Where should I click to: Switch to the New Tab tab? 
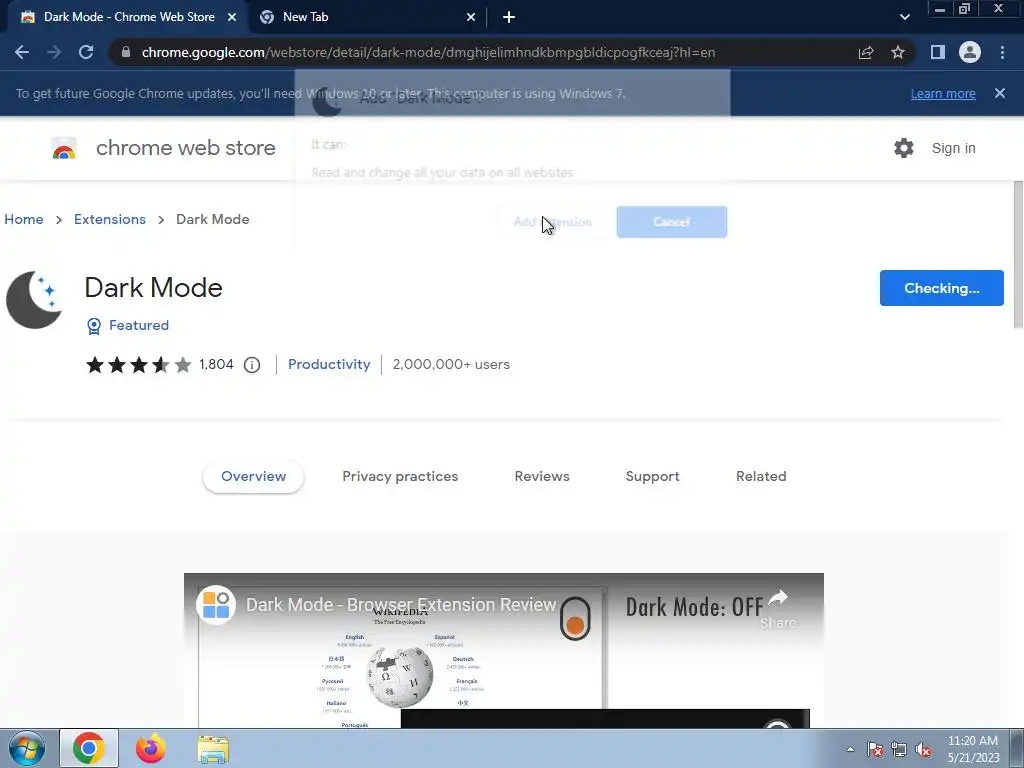click(x=368, y=17)
